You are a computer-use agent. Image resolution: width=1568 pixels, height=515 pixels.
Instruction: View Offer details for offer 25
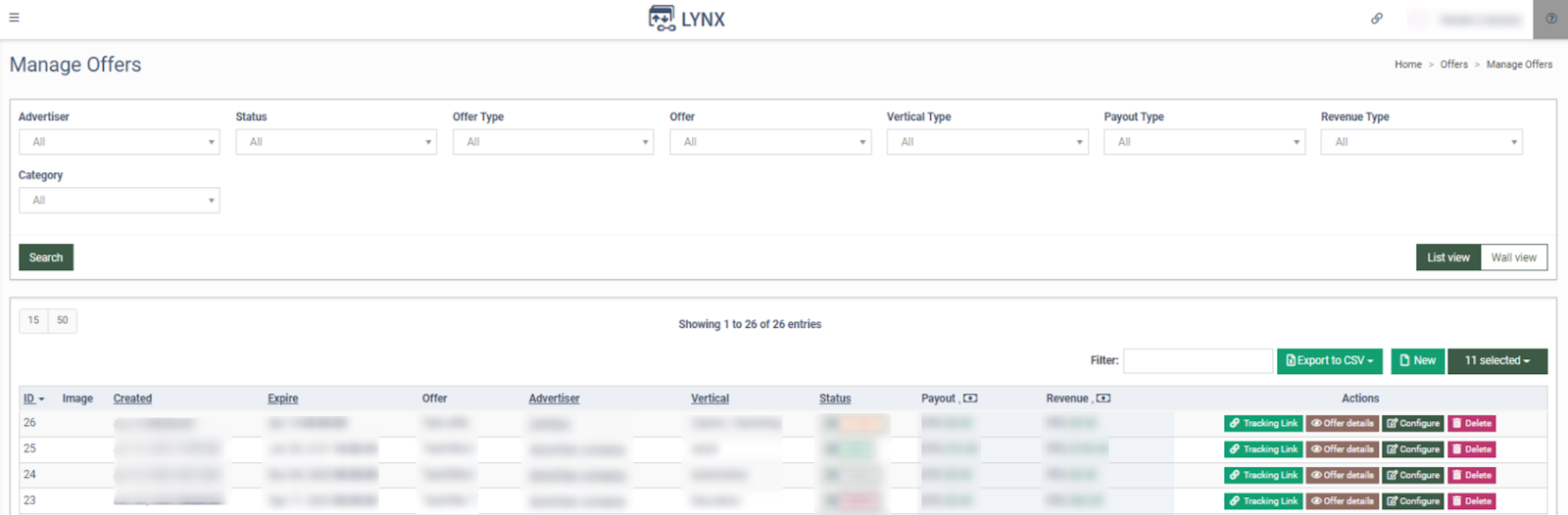[1343, 449]
